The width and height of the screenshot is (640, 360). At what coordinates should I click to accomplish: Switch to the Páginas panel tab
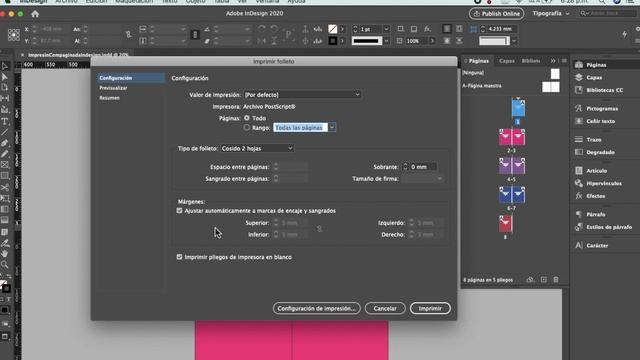[x=478, y=61]
